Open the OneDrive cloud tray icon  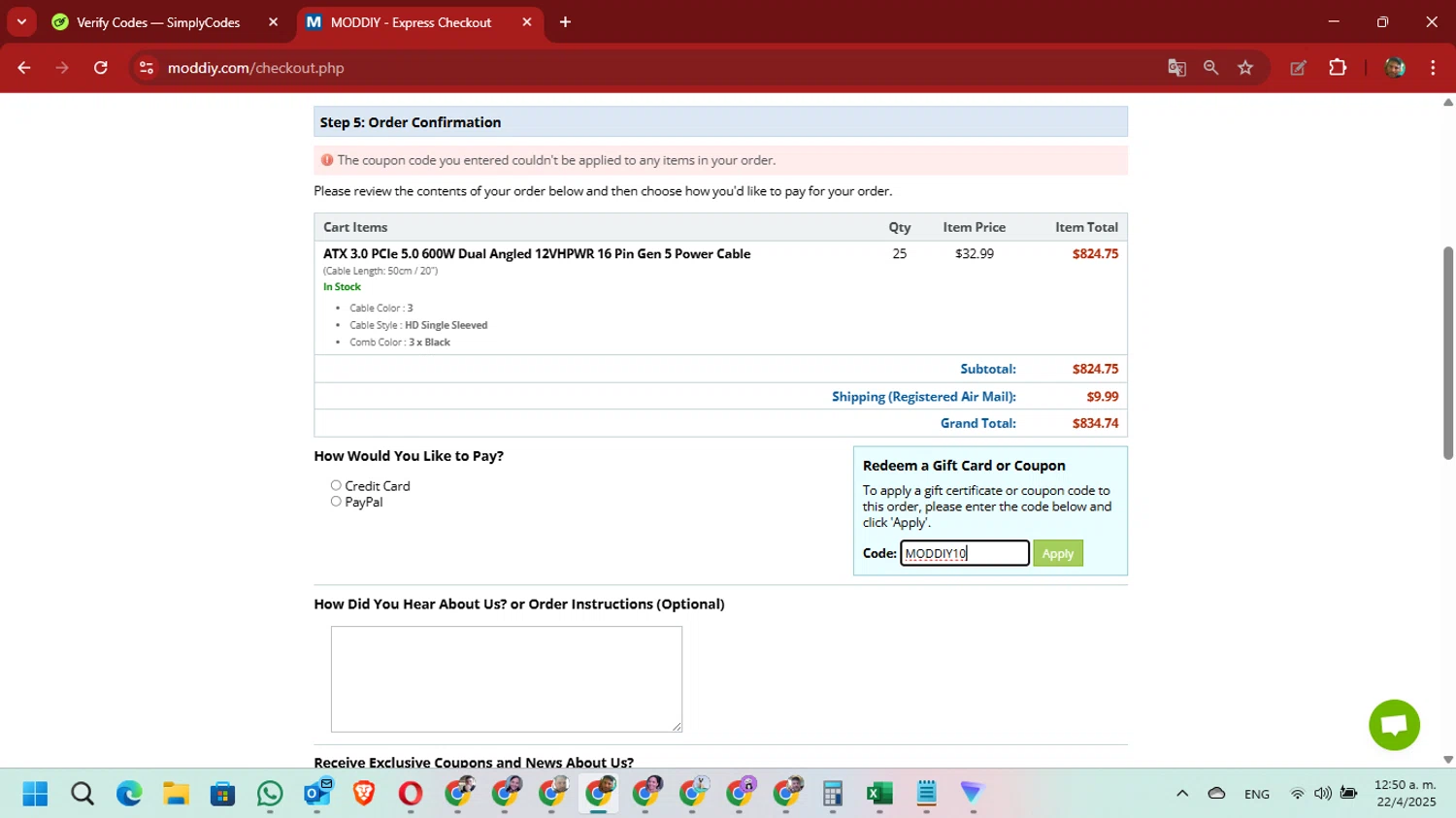(x=1216, y=794)
